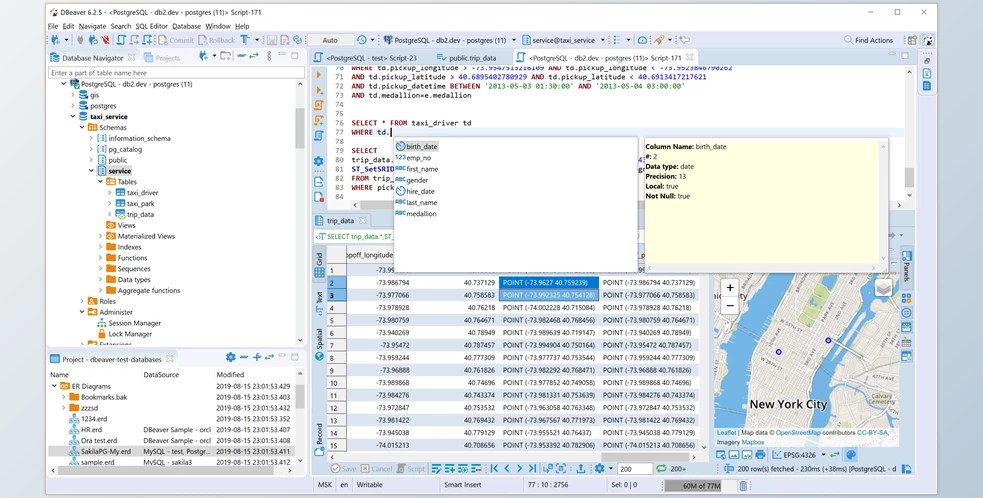Close the Script-171 editor tab

click(690, 57)
